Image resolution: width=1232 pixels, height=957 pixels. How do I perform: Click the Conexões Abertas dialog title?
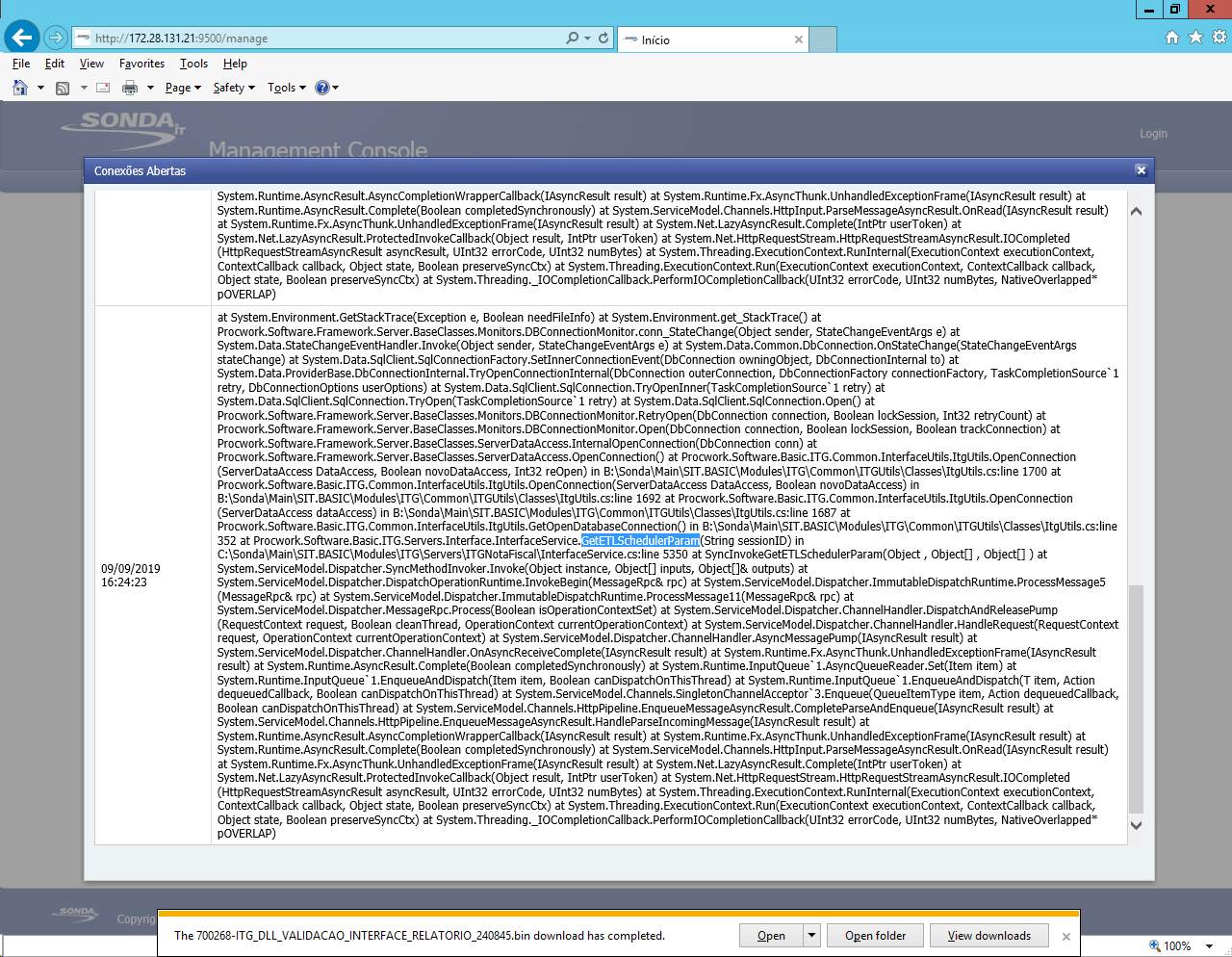tap(140, 170)
